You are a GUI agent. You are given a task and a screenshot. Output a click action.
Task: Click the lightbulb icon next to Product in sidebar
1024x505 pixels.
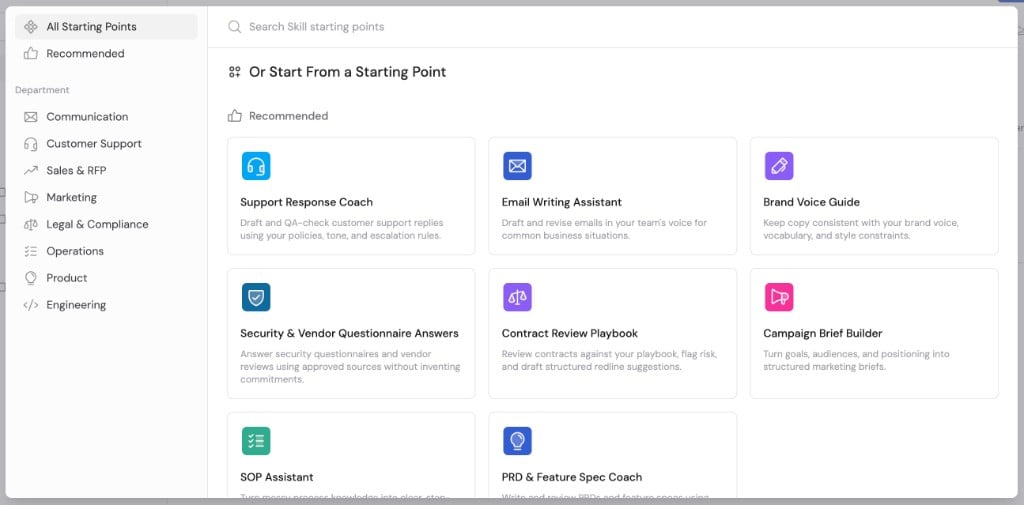click(x=30, y=278)
